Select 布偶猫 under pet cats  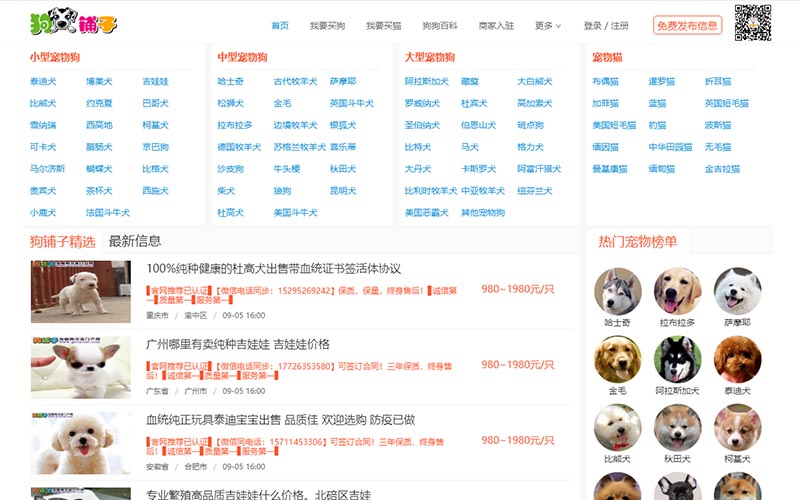click(605, 81)
